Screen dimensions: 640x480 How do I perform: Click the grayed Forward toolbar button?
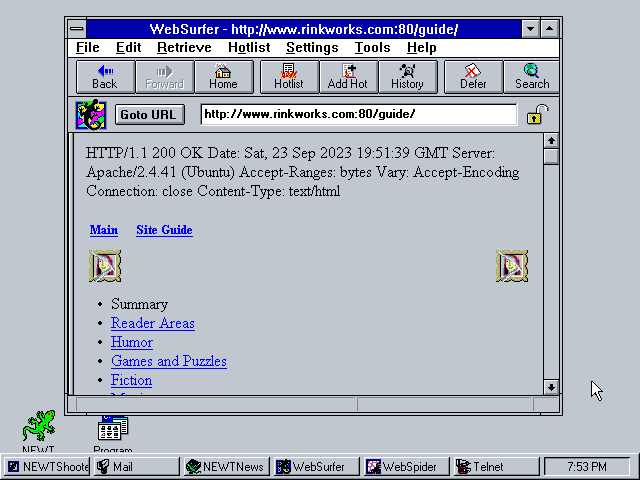[164, 77]
